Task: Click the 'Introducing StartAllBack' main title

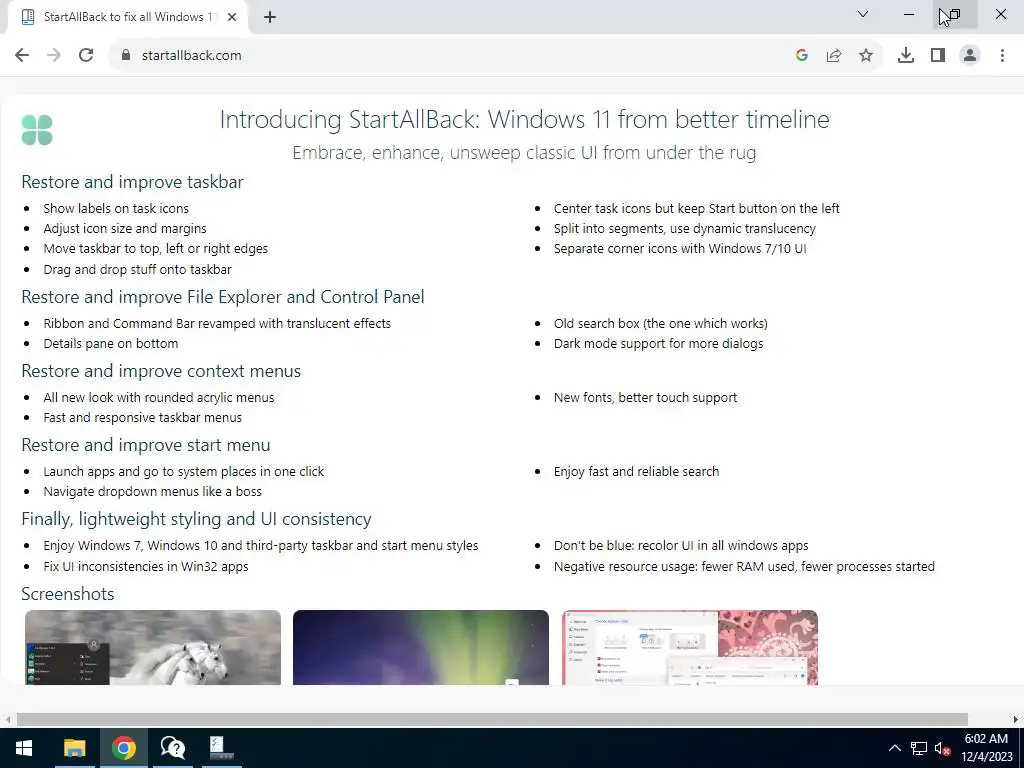Action: [524, 120]
